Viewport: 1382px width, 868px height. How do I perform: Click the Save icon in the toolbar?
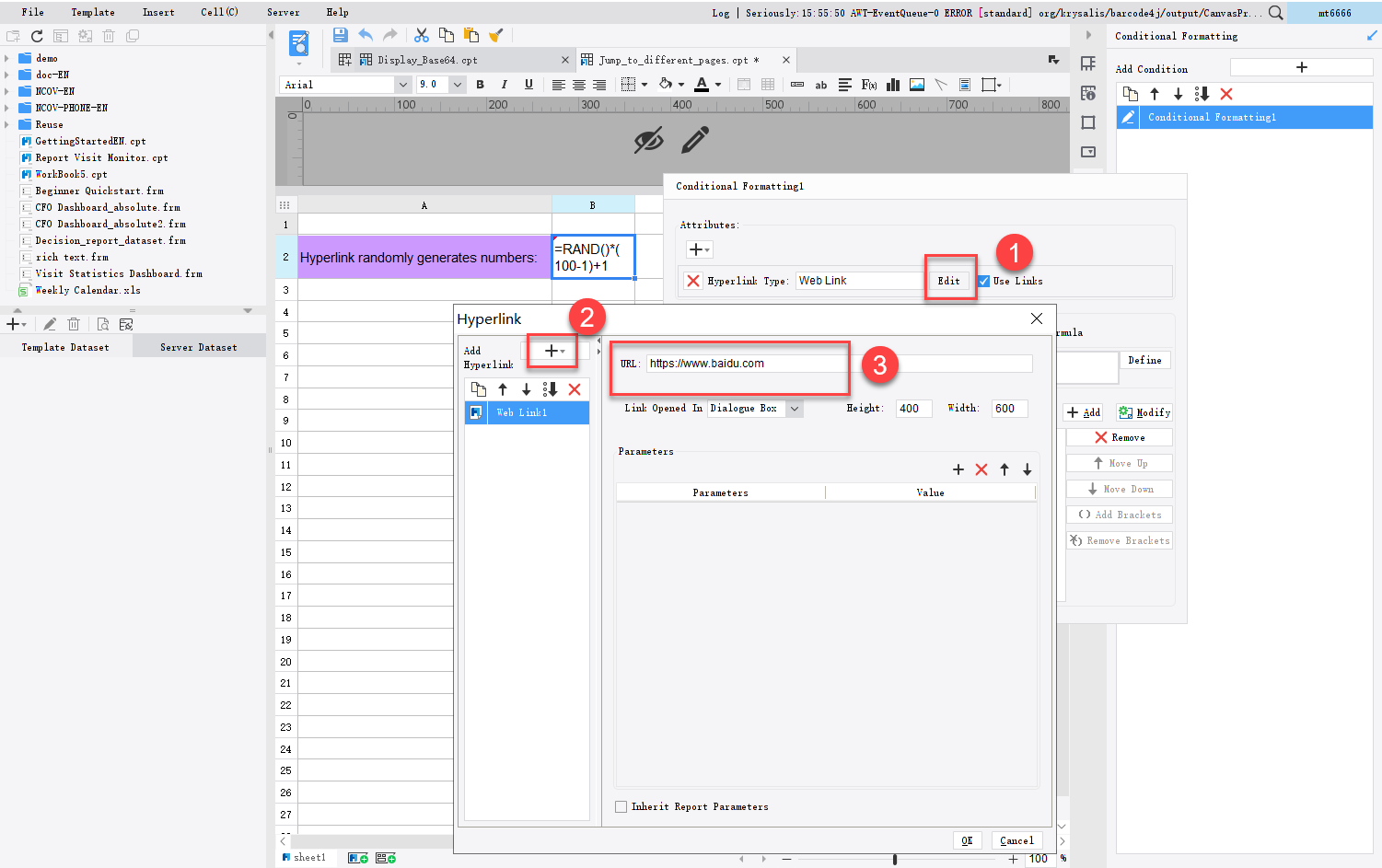[x=340, y=35]
